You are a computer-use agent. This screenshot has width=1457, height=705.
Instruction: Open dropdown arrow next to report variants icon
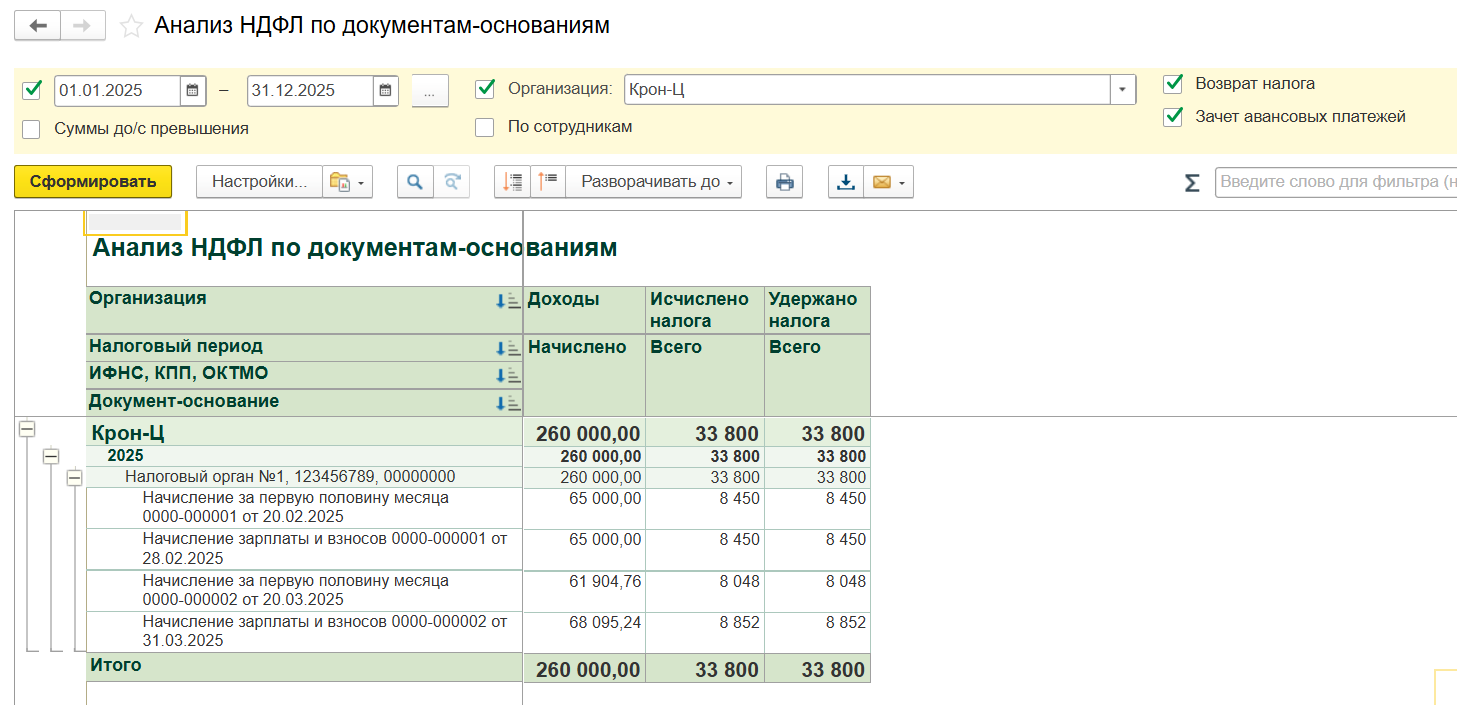point(361,183)
